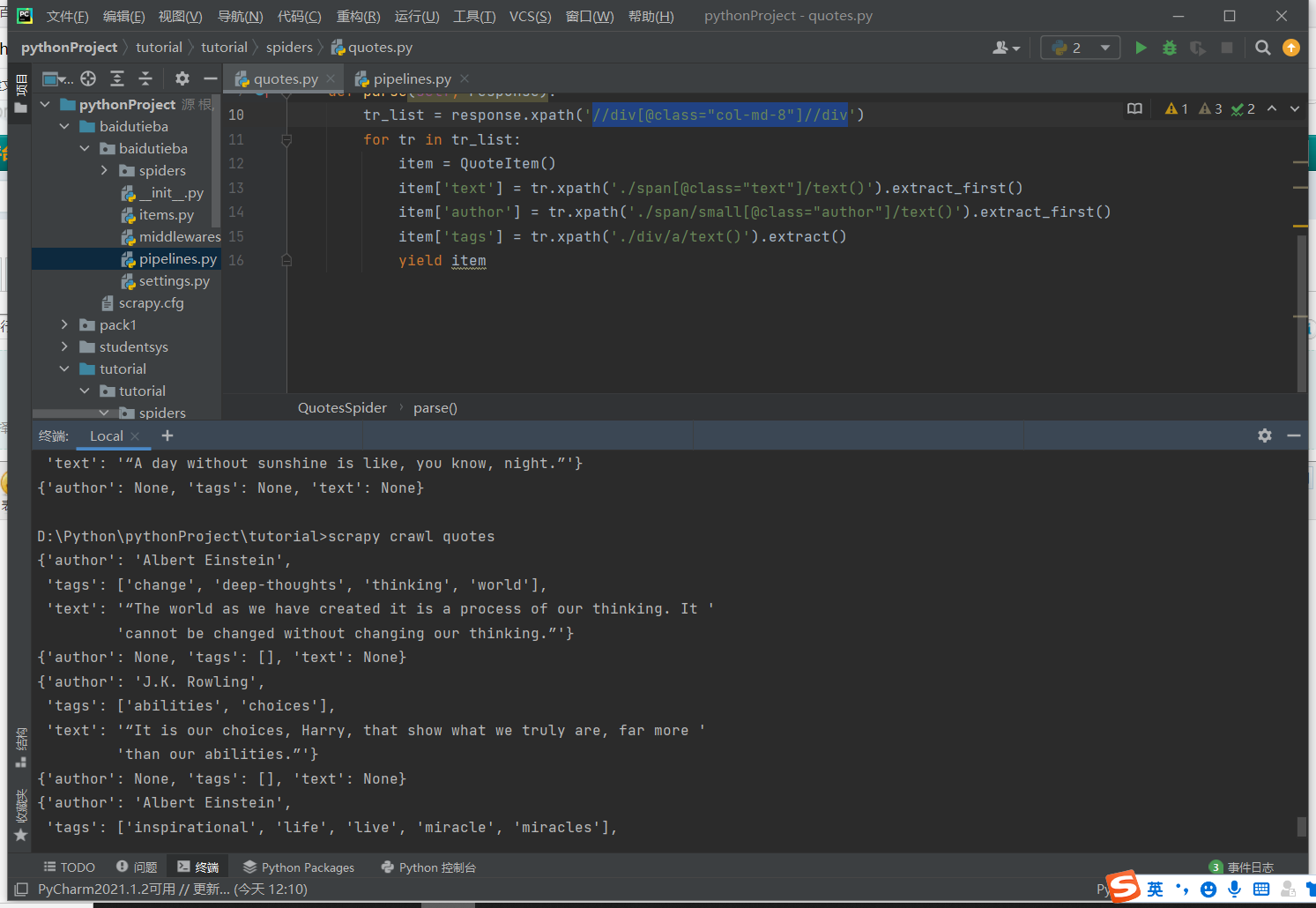Open the 帮助(H) menu
This screenshot has width=1316, height=908.
tap(651, 16)
